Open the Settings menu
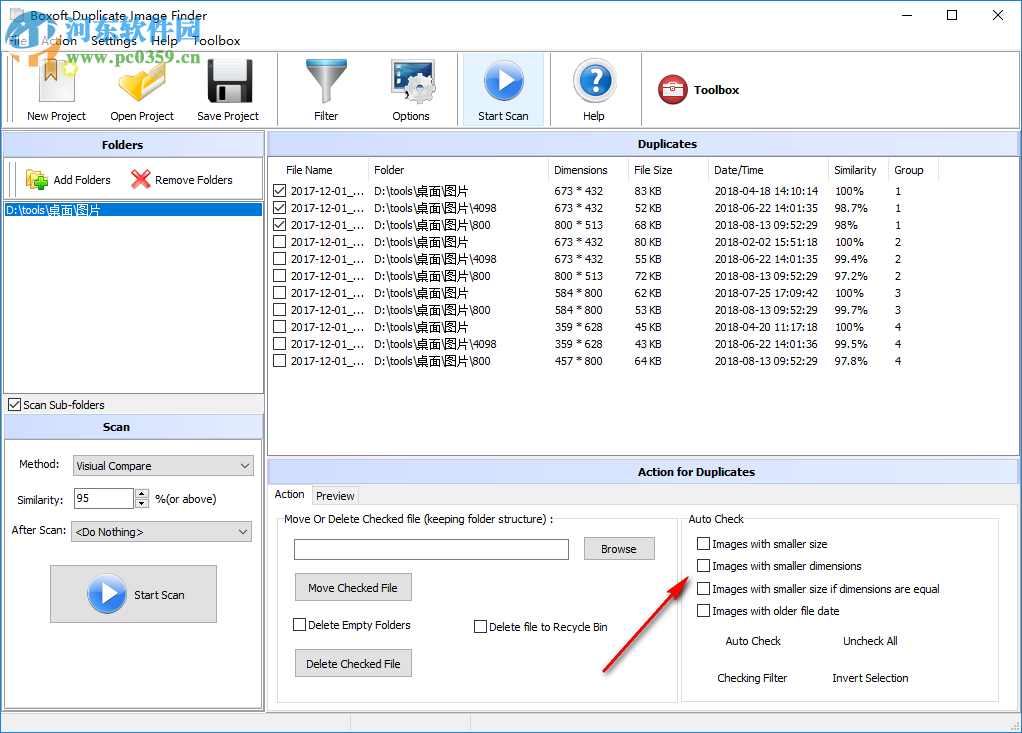 pos(114,41)
